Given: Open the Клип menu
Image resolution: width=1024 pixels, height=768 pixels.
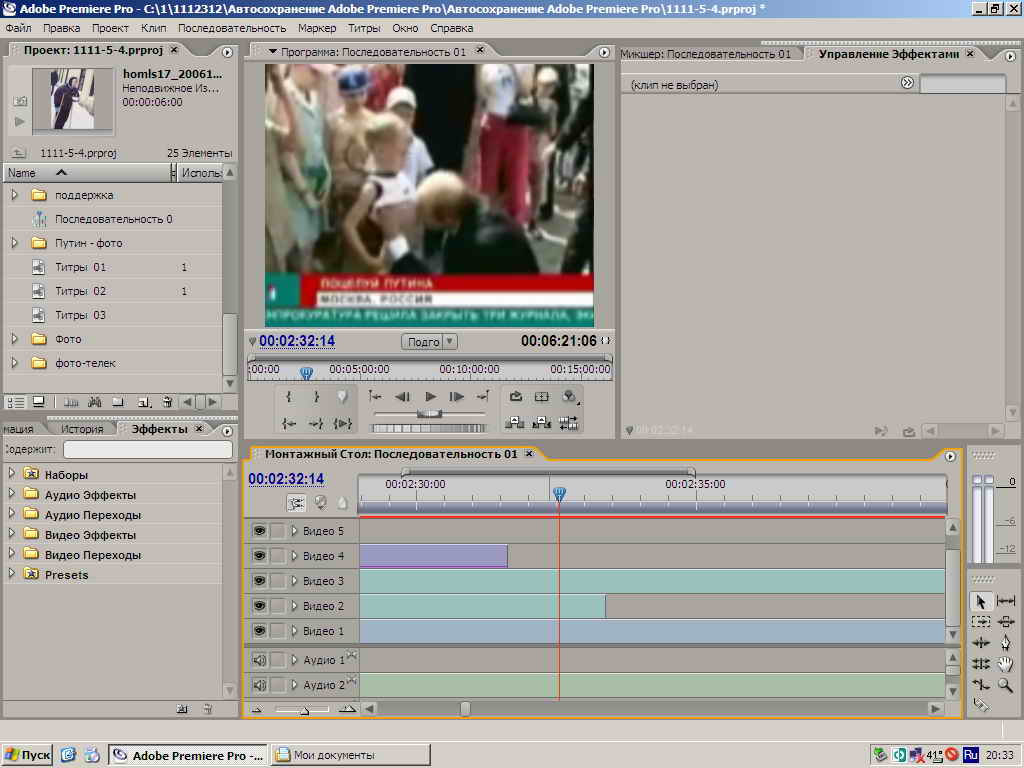Looking at the screenshot, I should [153, 28].
